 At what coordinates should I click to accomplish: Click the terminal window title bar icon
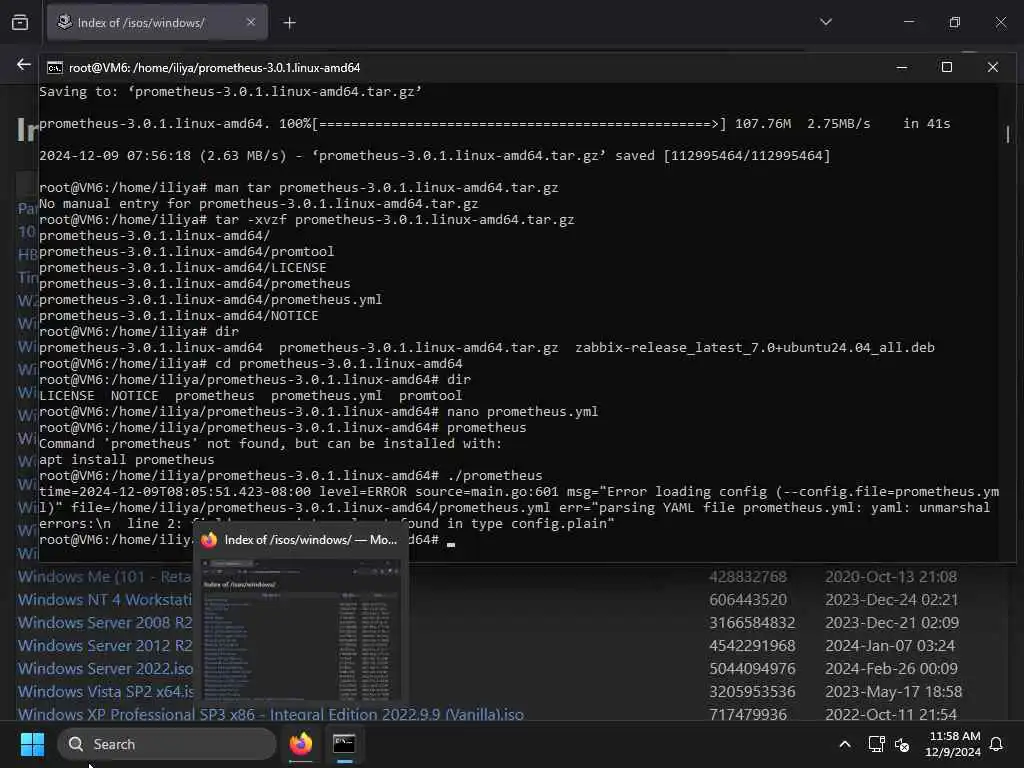click(x=55, y=67)
